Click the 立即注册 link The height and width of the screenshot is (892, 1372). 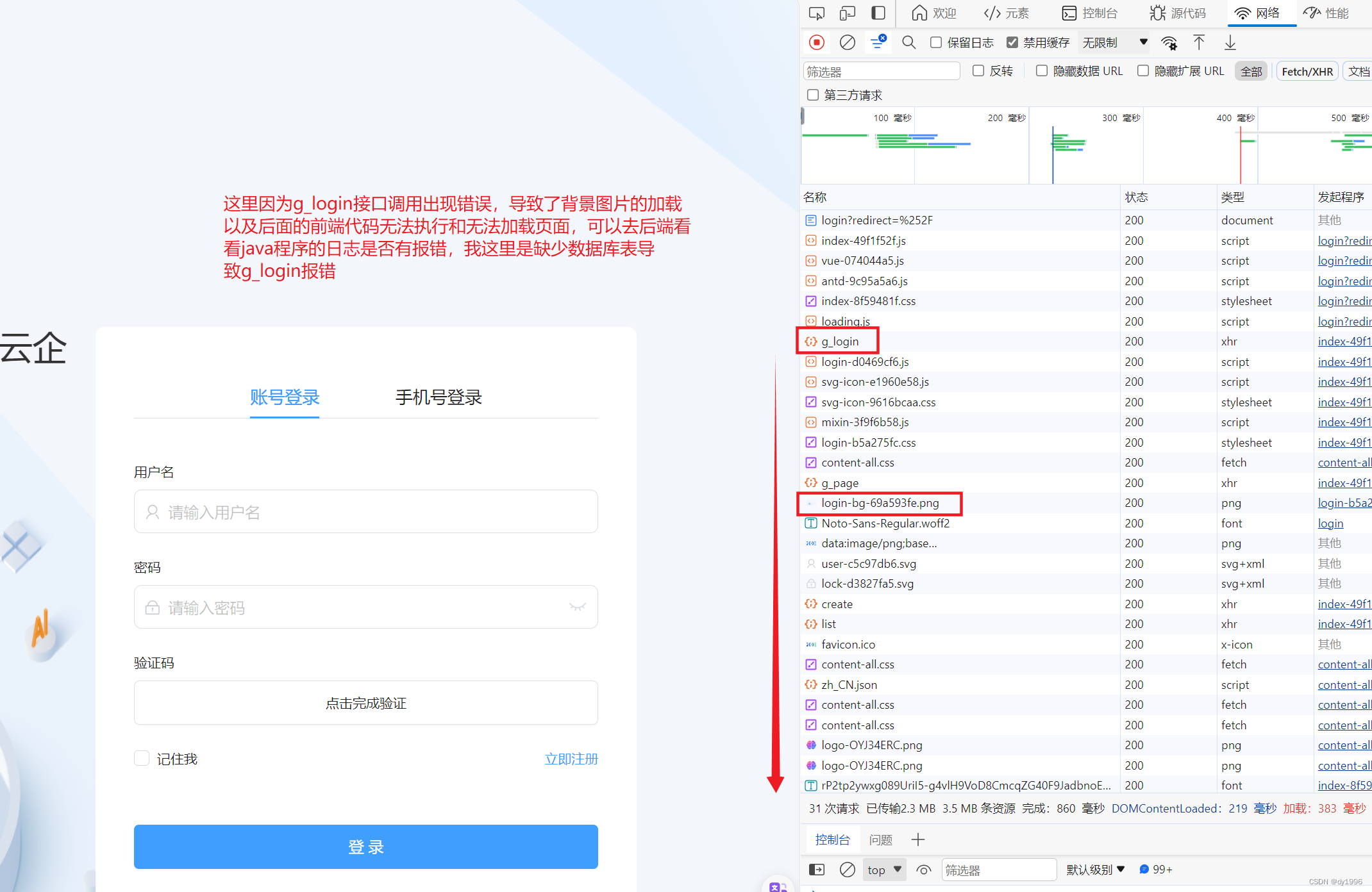[x=571, y=759]
